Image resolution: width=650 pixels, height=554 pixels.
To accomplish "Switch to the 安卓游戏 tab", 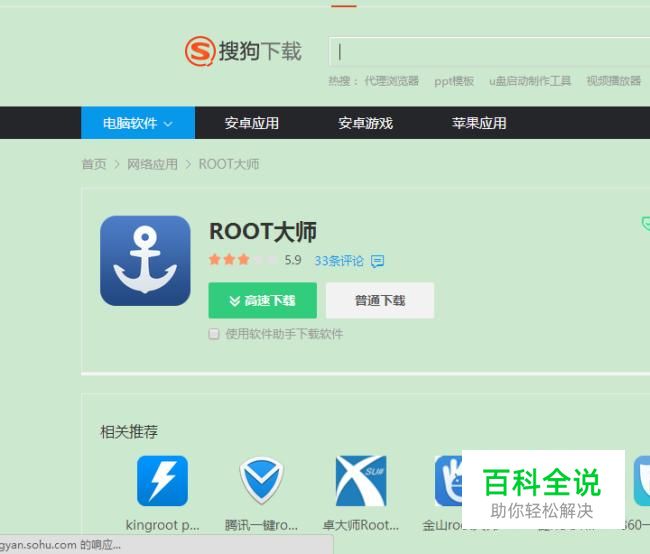I will tap(365, 123).
